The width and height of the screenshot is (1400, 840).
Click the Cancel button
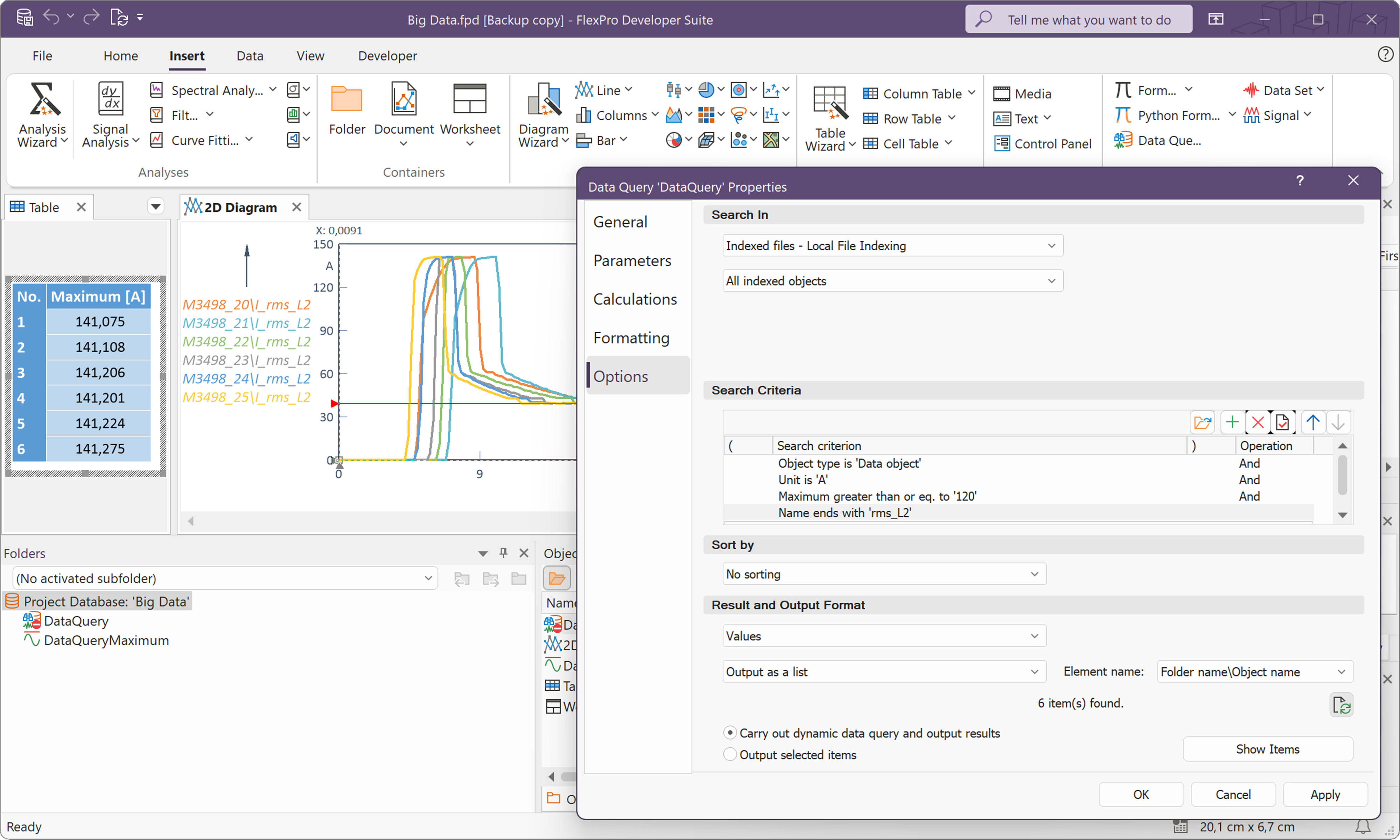coord(1233,794)
